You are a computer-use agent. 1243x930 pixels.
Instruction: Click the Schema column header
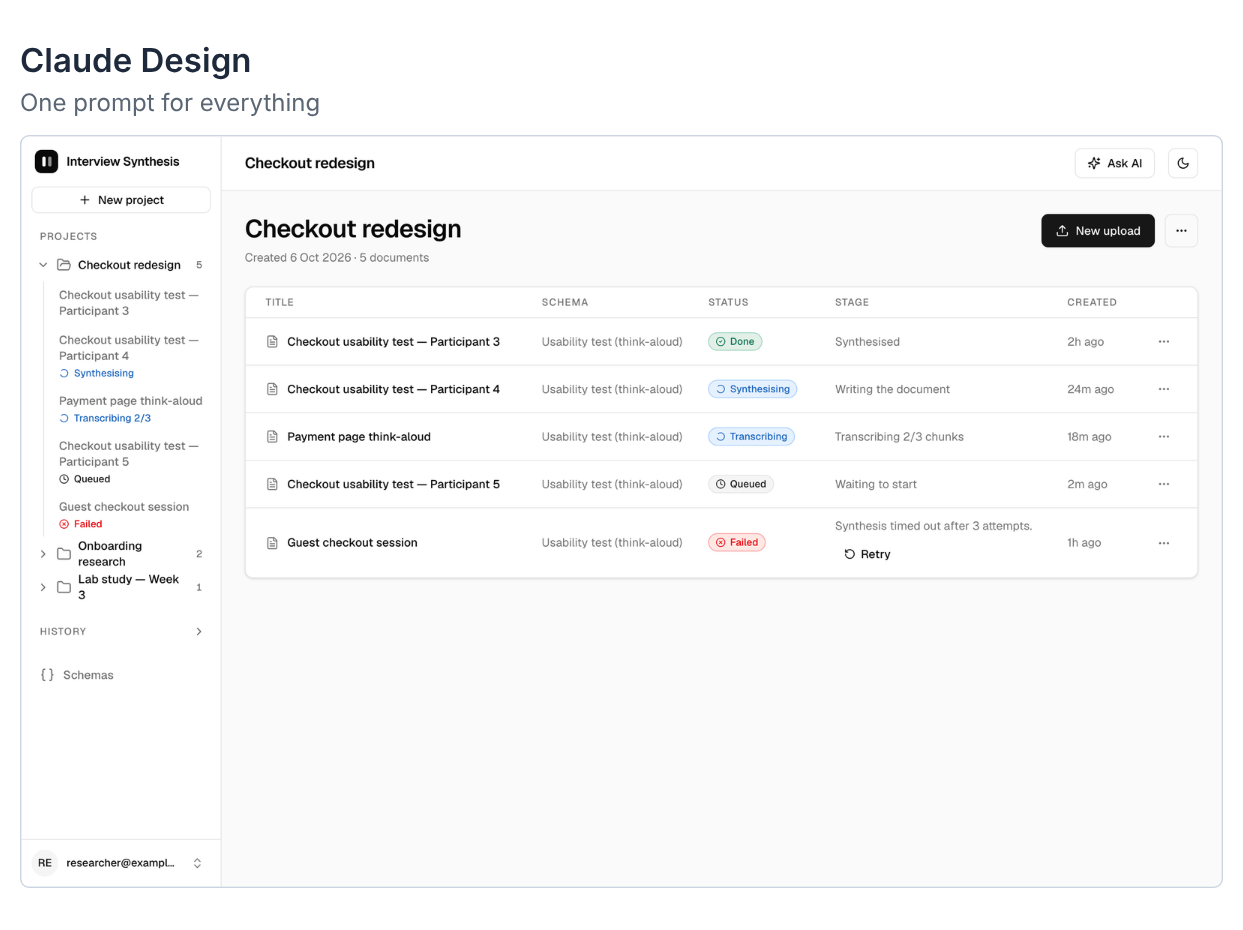point(565,302)
